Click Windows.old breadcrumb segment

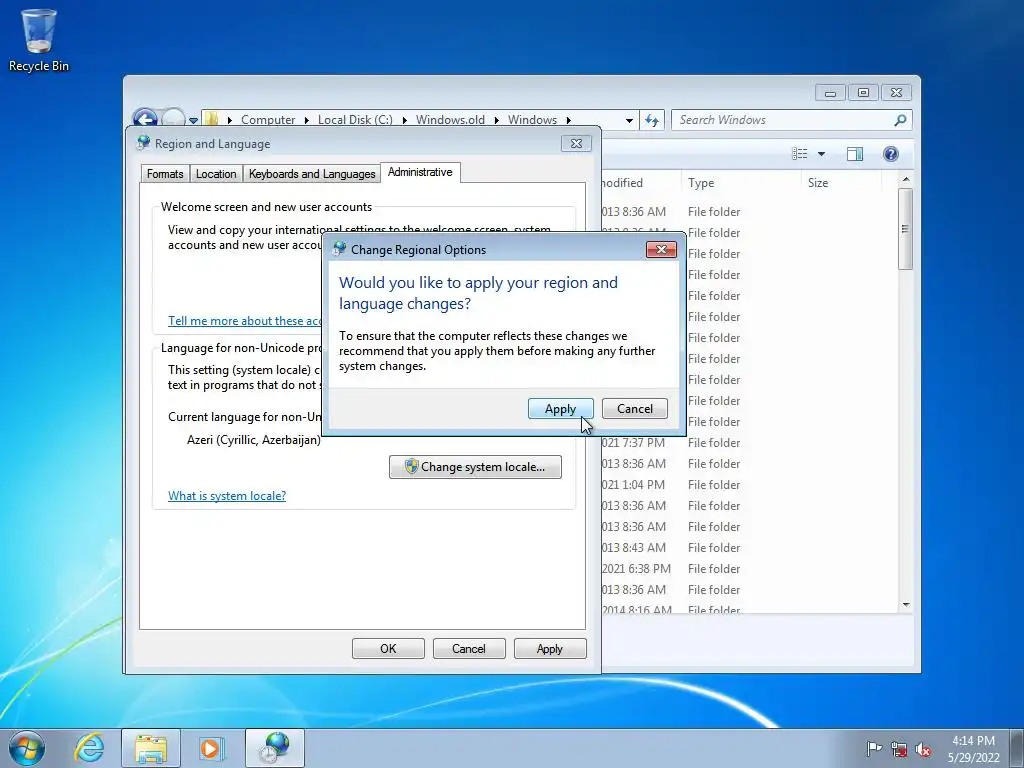tap(450, 120)
